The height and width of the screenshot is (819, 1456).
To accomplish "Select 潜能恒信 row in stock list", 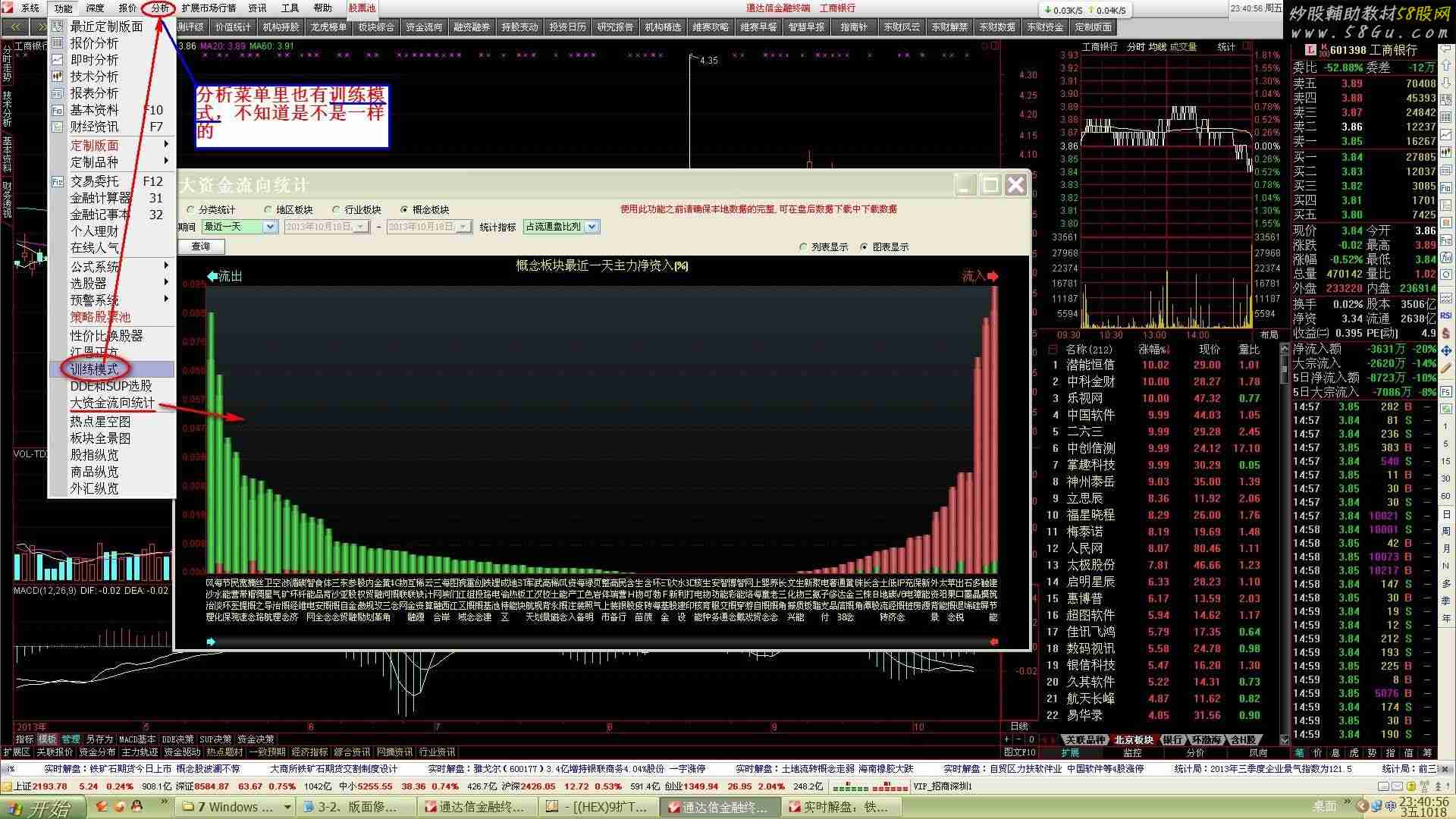I will pyautogui.click(x=1160, y=365).
